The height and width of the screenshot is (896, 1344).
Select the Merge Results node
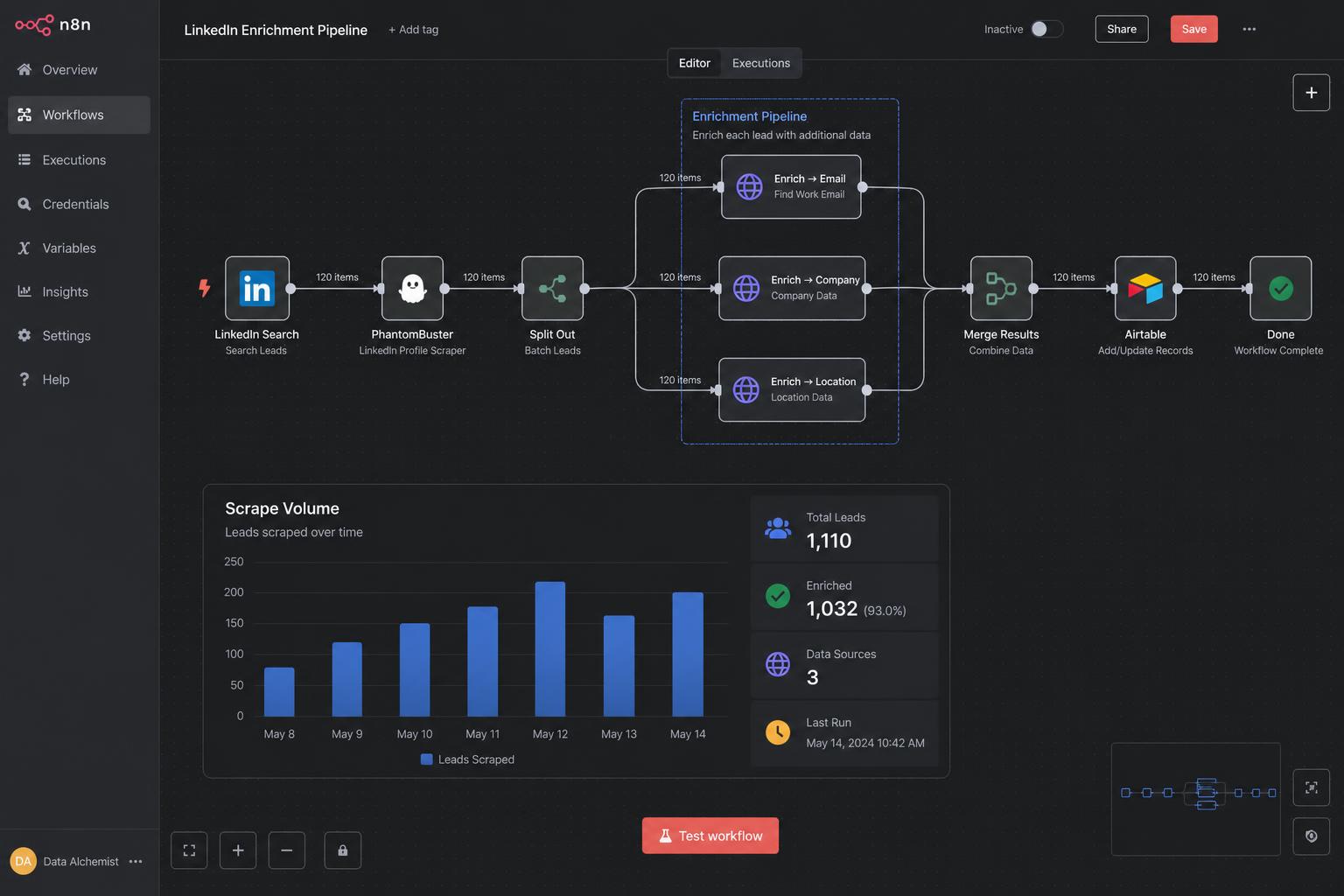click(x=1001, y=288)
